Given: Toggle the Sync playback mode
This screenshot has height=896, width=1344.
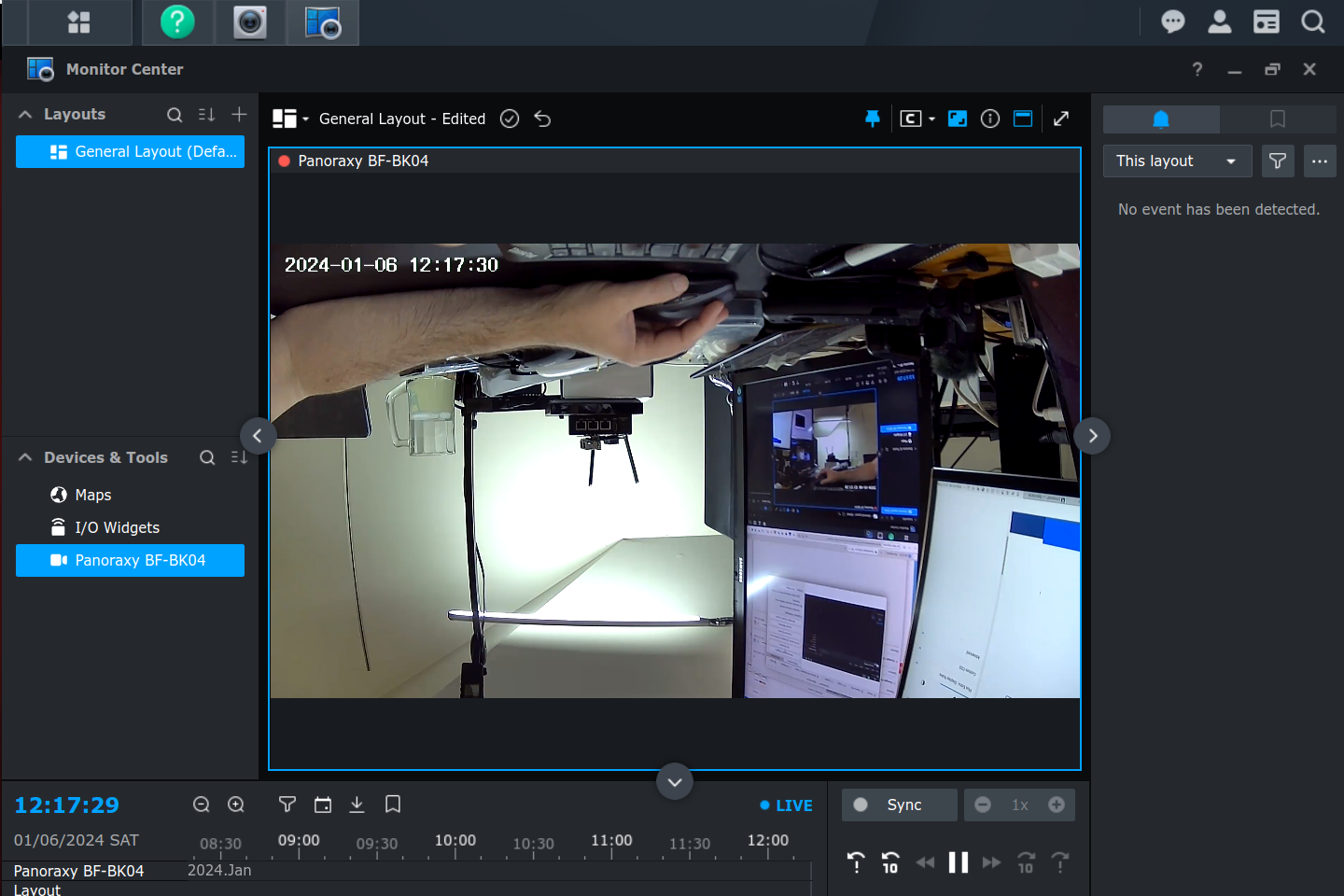Looking at the screenshot, I should (x=899, y=805).
